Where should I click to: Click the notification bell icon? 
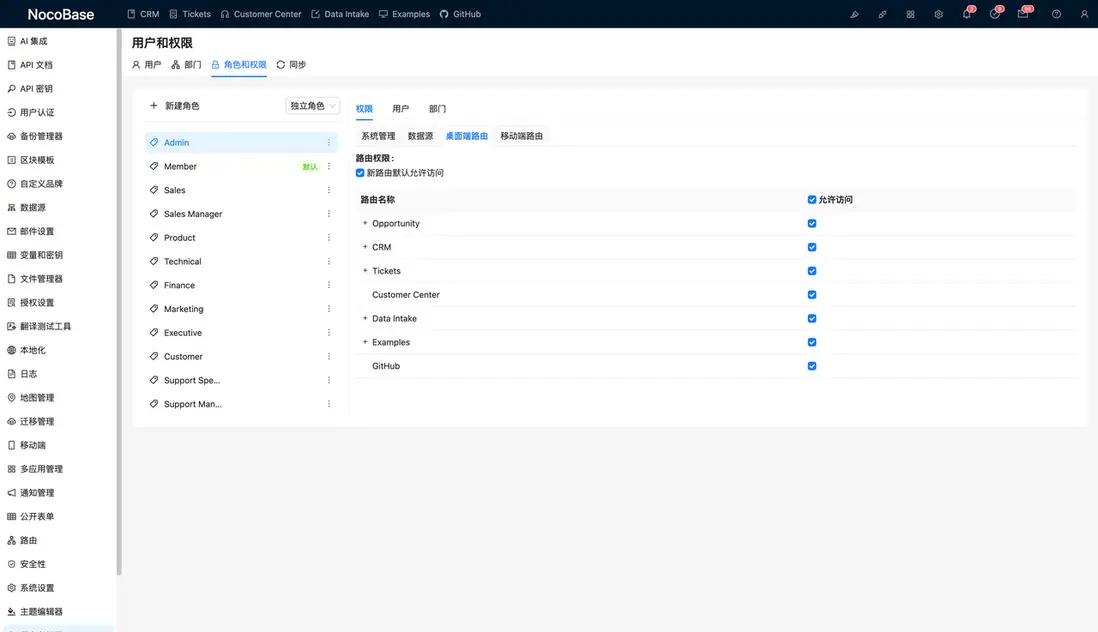pyautogui.click(x=966, y=14)
